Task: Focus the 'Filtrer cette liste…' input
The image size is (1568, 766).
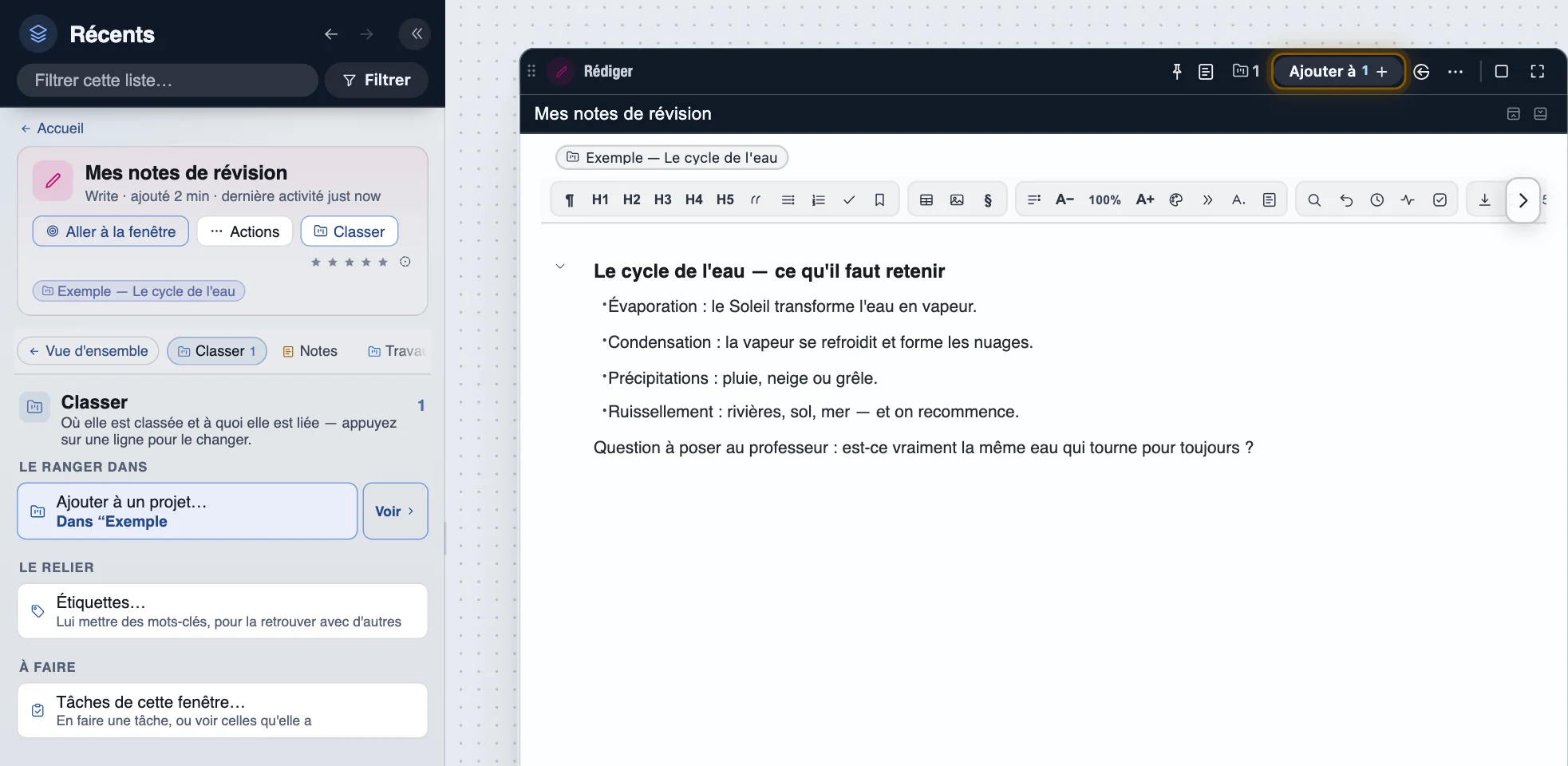Action: 168,81
